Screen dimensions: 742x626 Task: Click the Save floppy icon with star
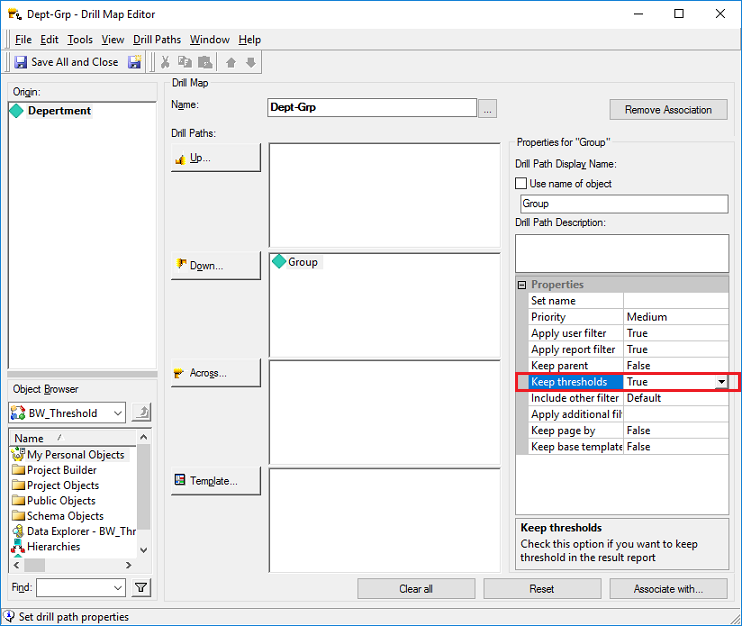tap(135, 62)
